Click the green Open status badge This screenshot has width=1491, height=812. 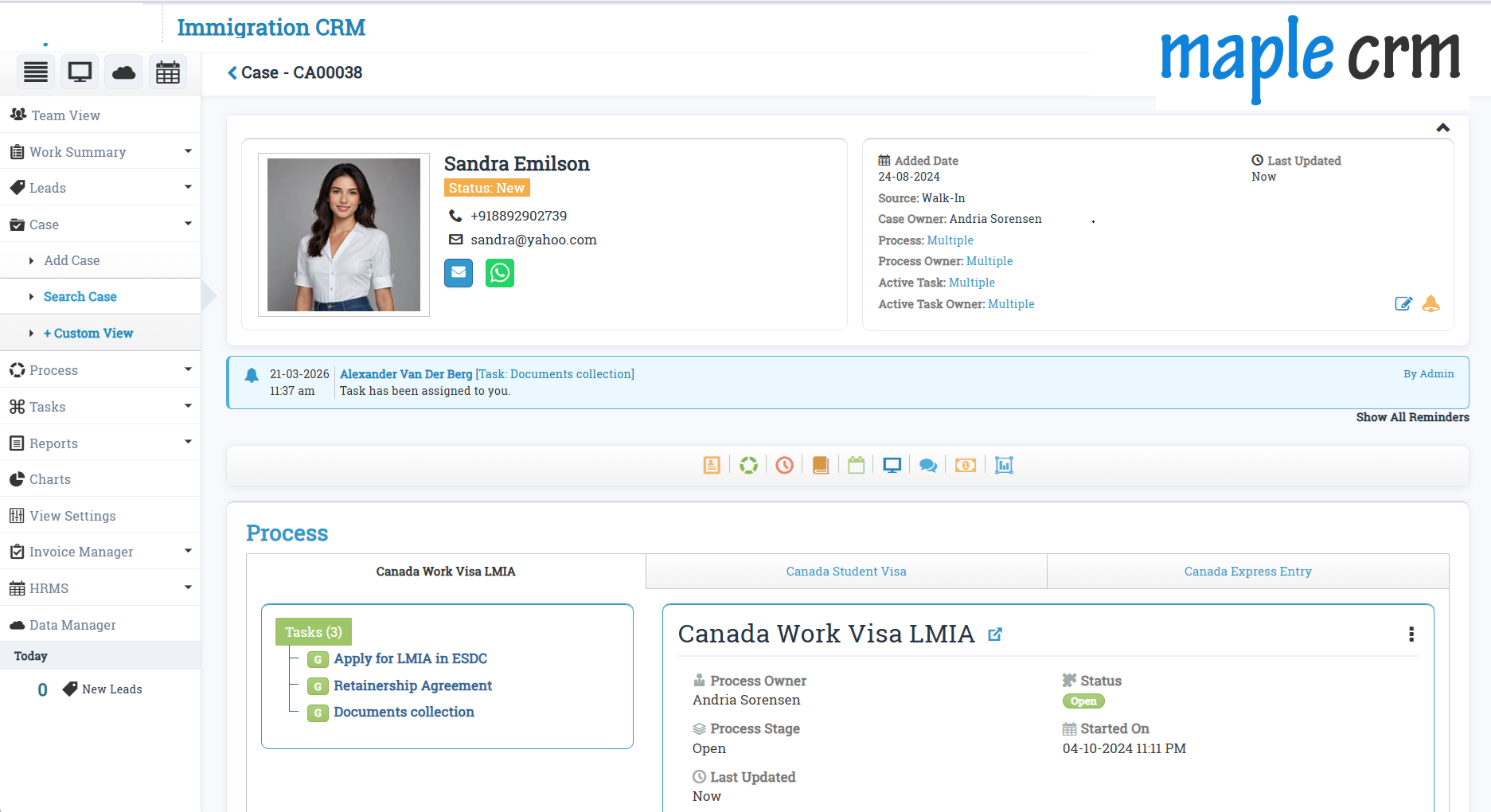pos(1083,701)
